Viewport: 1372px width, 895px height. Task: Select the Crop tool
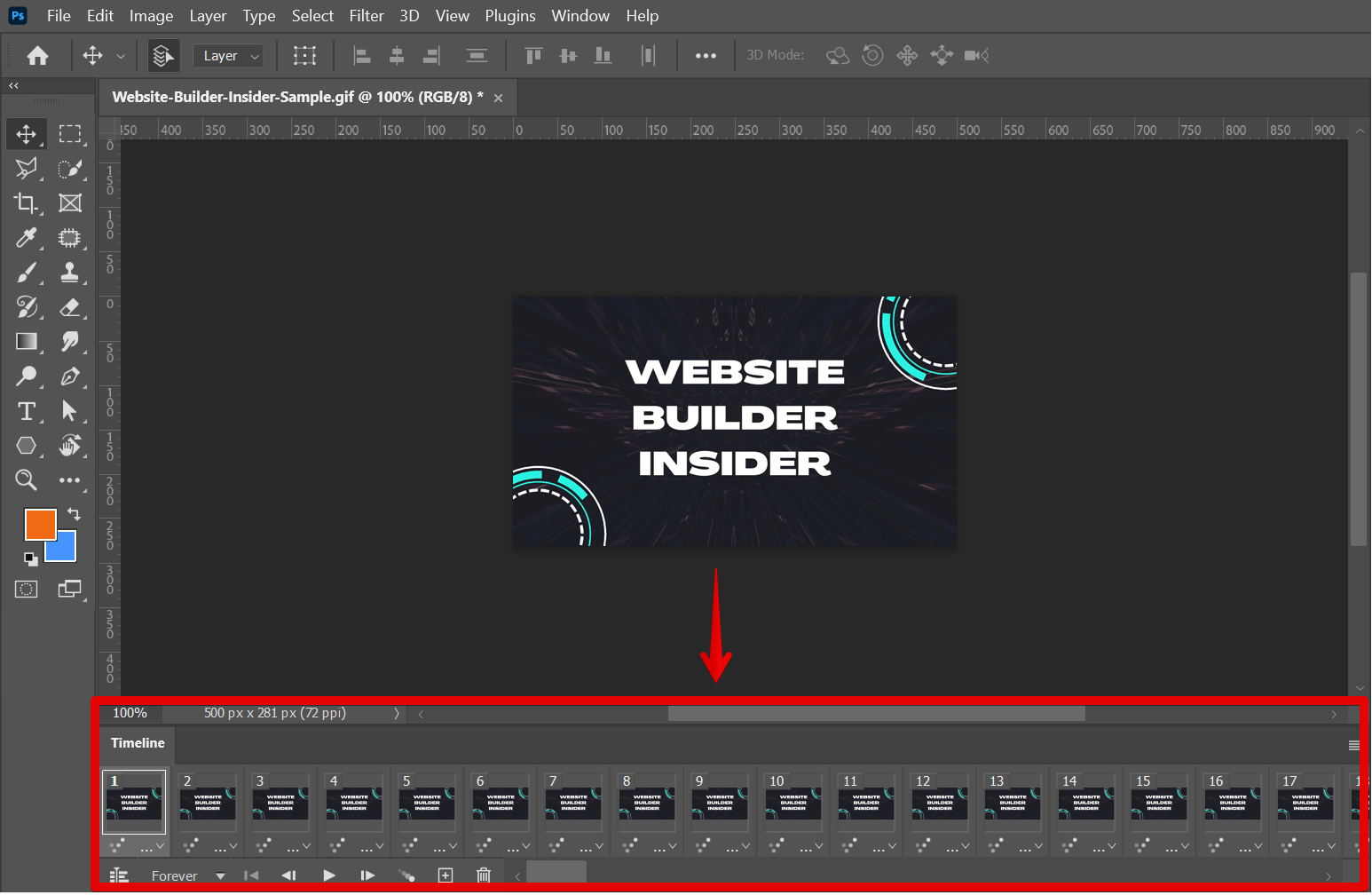[27, 203]
